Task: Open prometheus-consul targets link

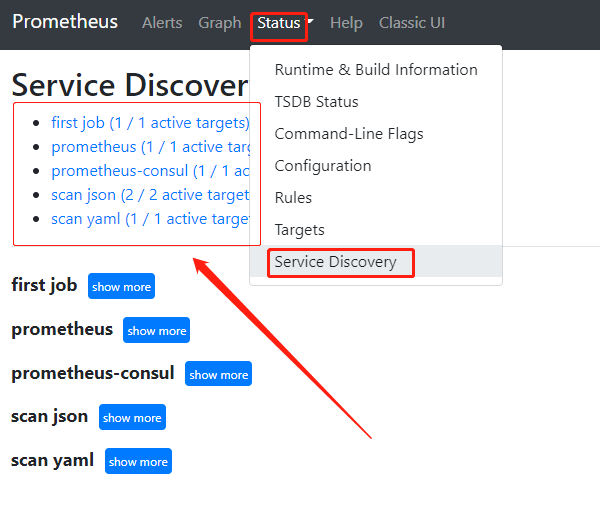Action: pyautogui.click(x=150, y=171)
